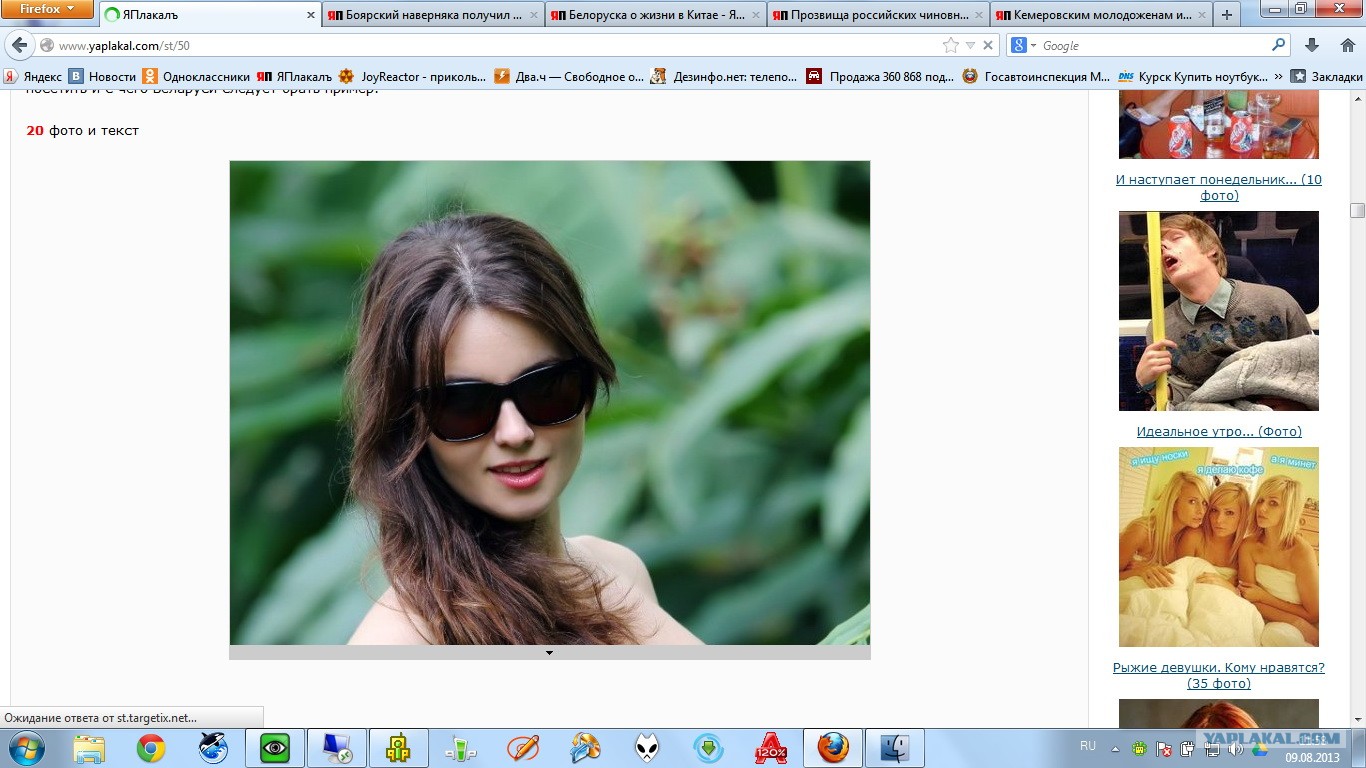Screen dimensions: 1366x768
Task: Switch to the 'Белоруска о жизни в Китае' tab
Action: pyautogui.click(x=656, y=15)
